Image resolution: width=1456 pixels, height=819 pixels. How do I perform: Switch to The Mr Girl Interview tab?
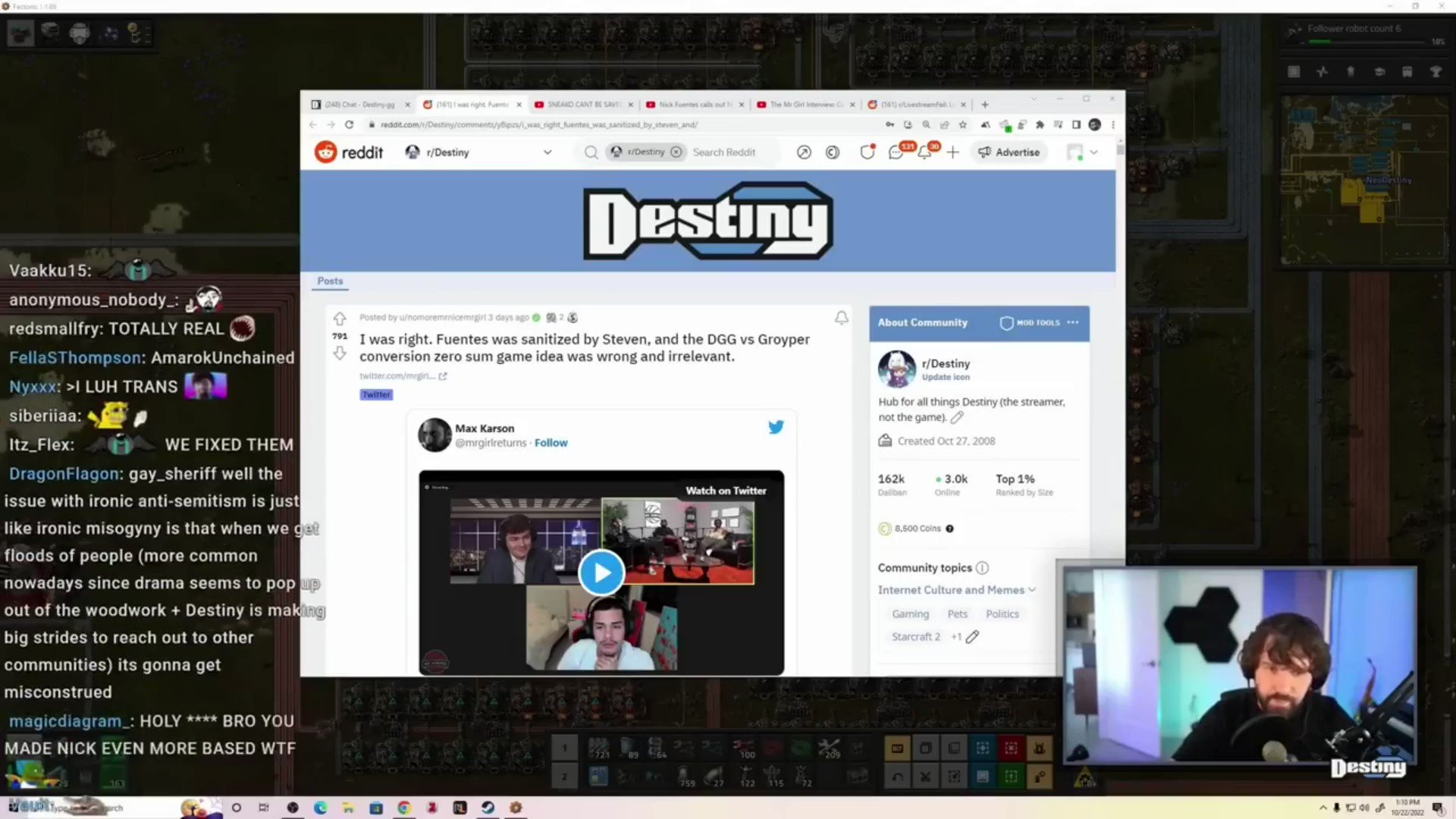click(805, 105)
